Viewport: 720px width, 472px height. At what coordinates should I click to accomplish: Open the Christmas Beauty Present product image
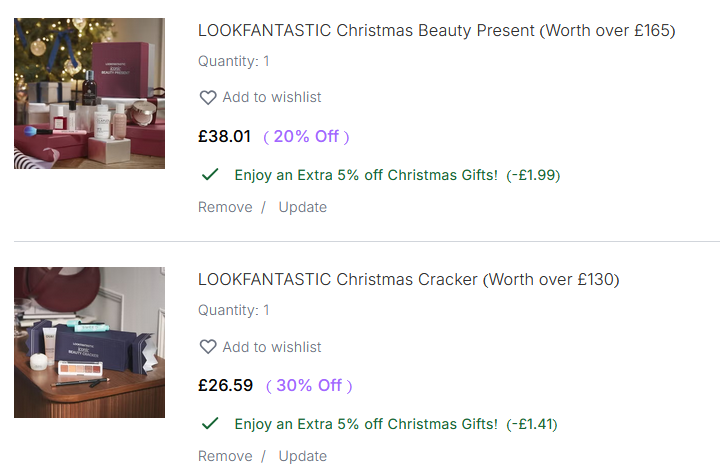[89, 93]
